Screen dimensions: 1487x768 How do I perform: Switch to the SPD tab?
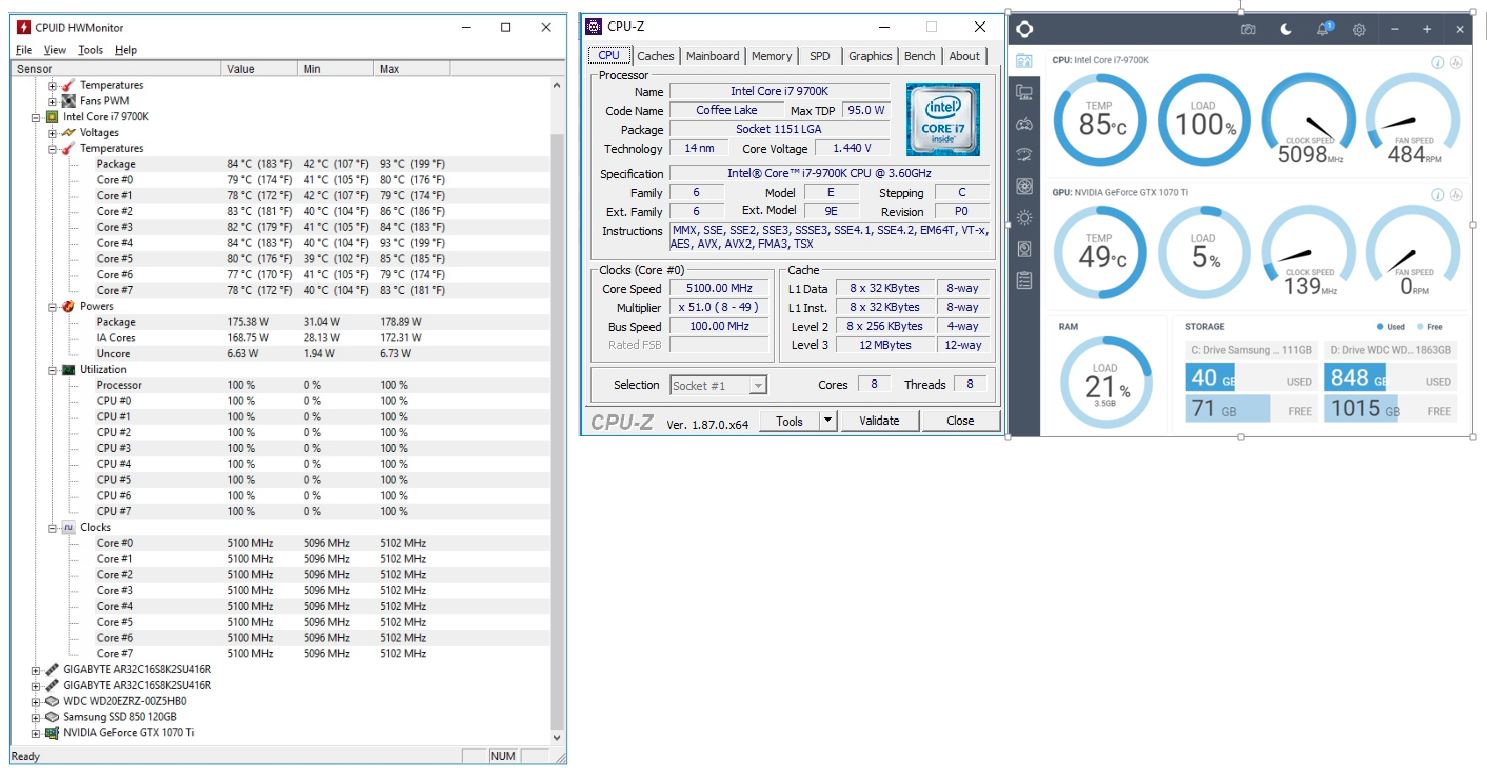(820, 56)
